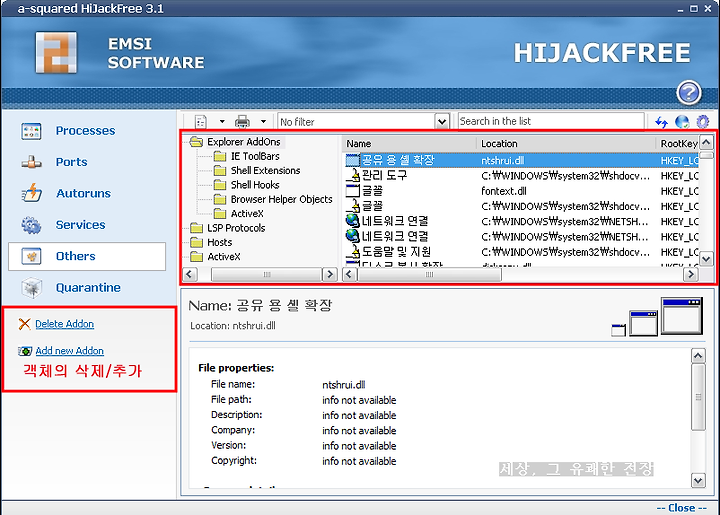
Task: Open the Autoruns section
Action: click(x=84, y=193)
